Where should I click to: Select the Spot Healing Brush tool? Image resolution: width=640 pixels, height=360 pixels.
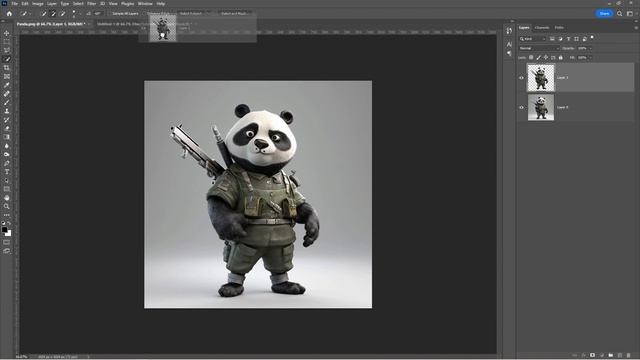click(7, 94)
